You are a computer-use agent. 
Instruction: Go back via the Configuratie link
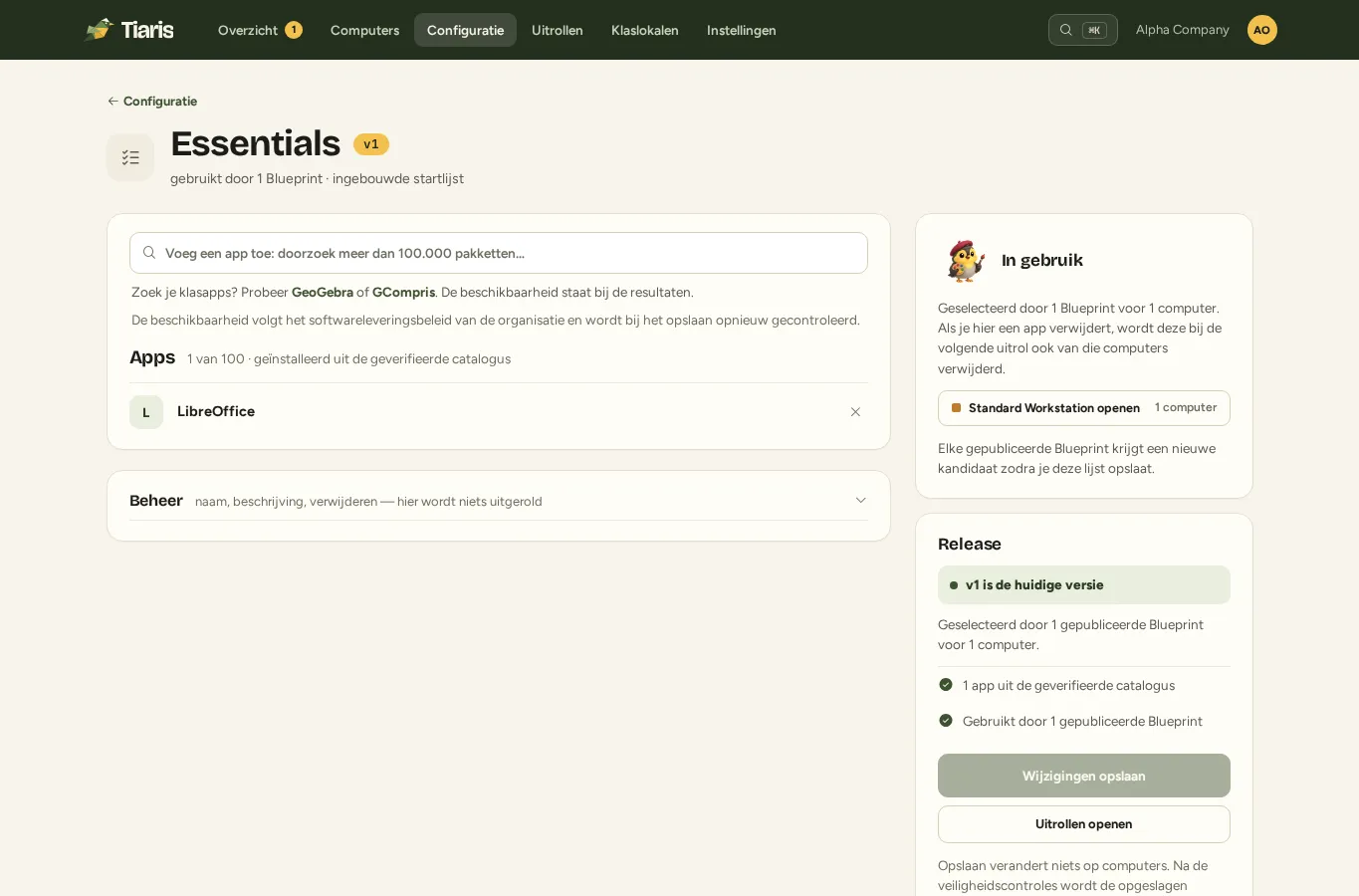click(x=152, y=102)
